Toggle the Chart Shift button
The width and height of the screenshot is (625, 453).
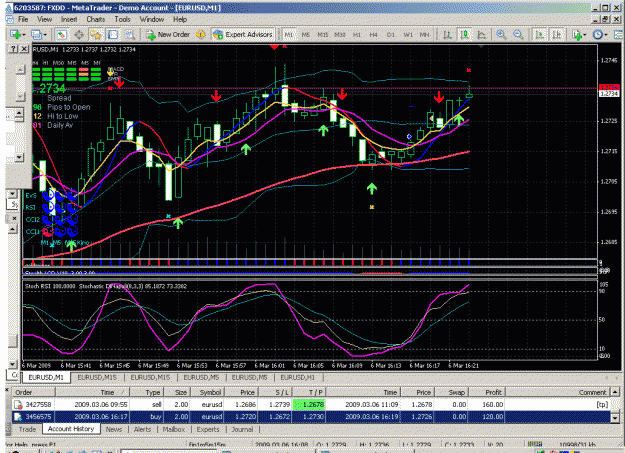point(557,35)
